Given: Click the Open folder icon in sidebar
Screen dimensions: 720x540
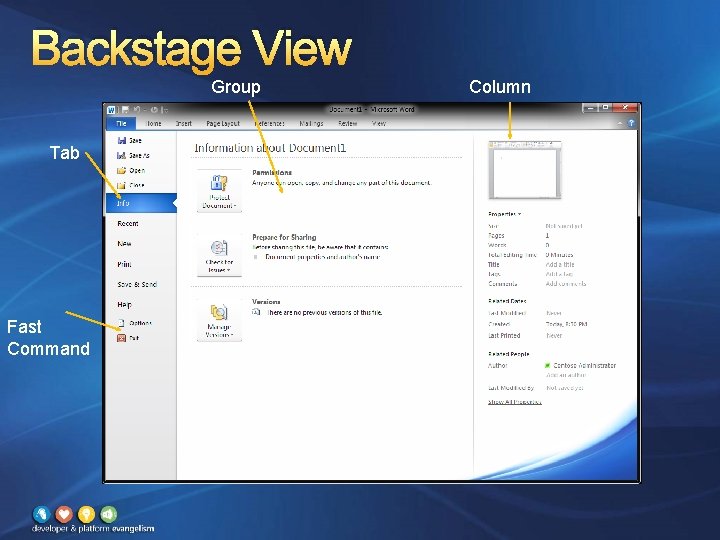Looking at the screenshot, I should click(122, 170).
